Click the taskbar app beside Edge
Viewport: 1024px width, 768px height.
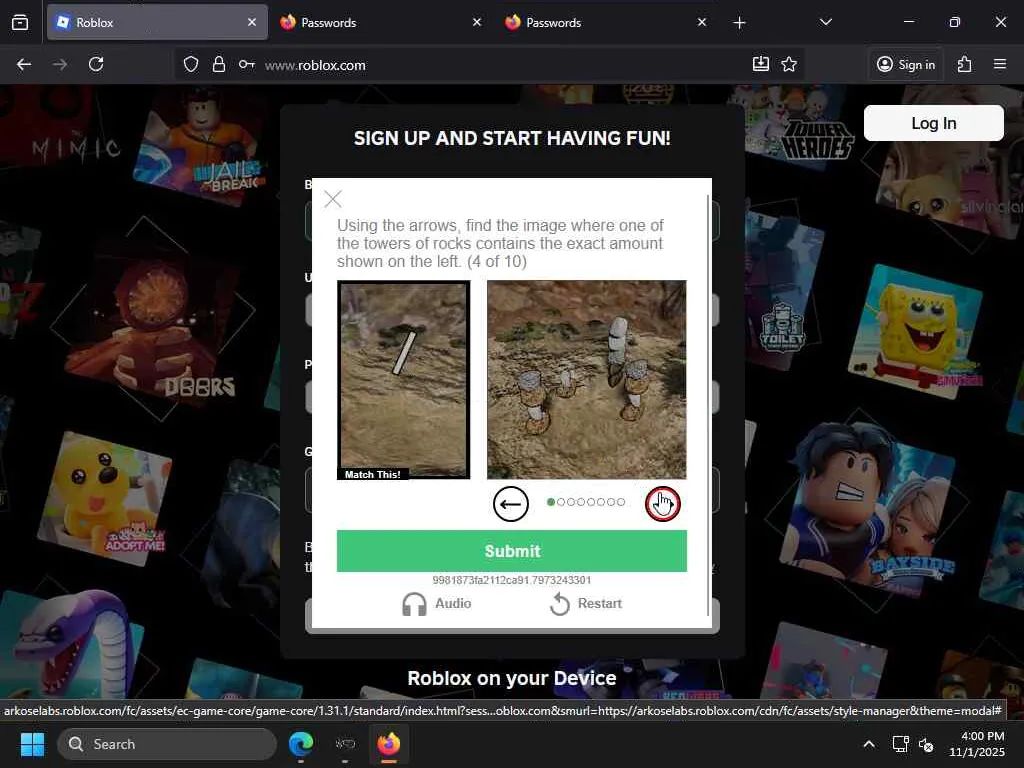[x=345, y=744]
